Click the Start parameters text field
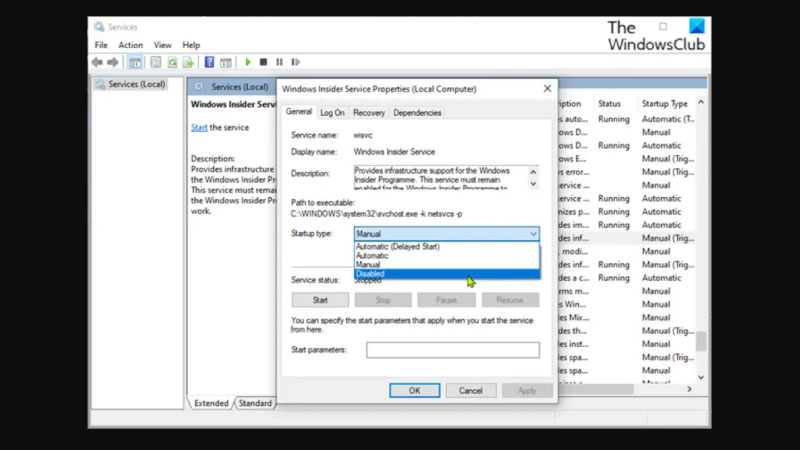Viewport: 800px width, 450px height. [x=452, y=350]
